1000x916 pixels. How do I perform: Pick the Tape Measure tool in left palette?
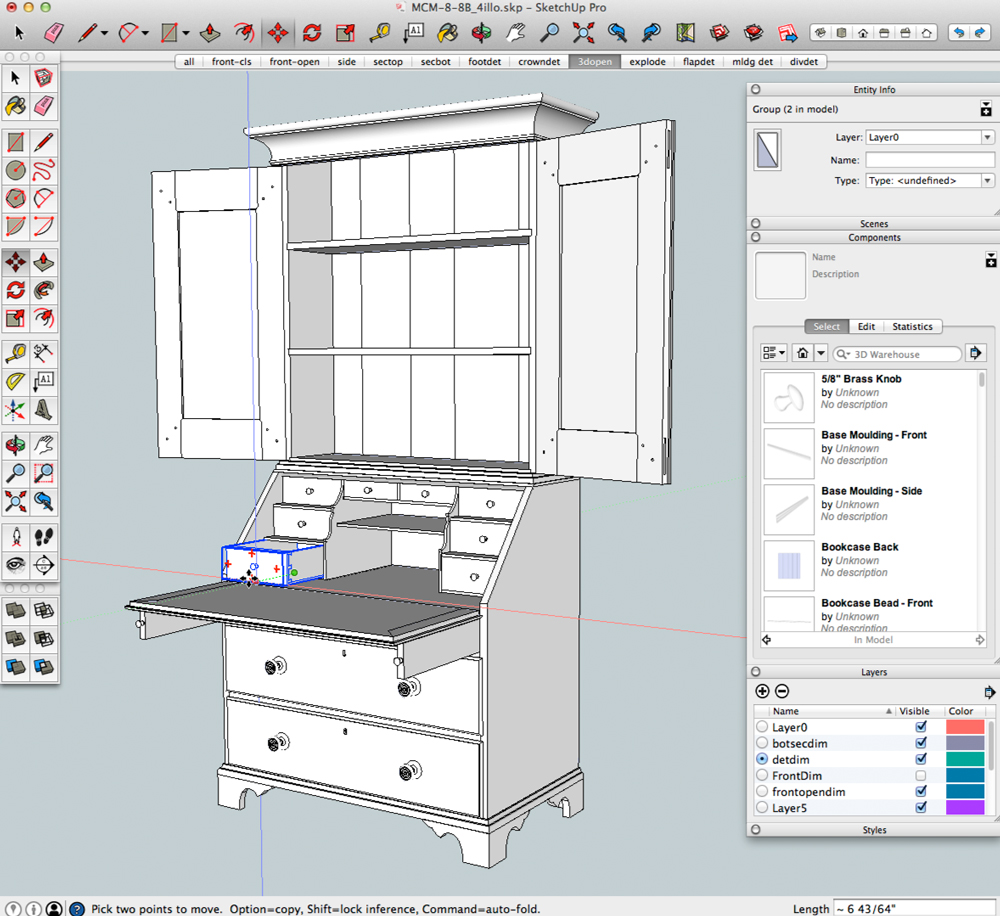(x=16, y=352)
